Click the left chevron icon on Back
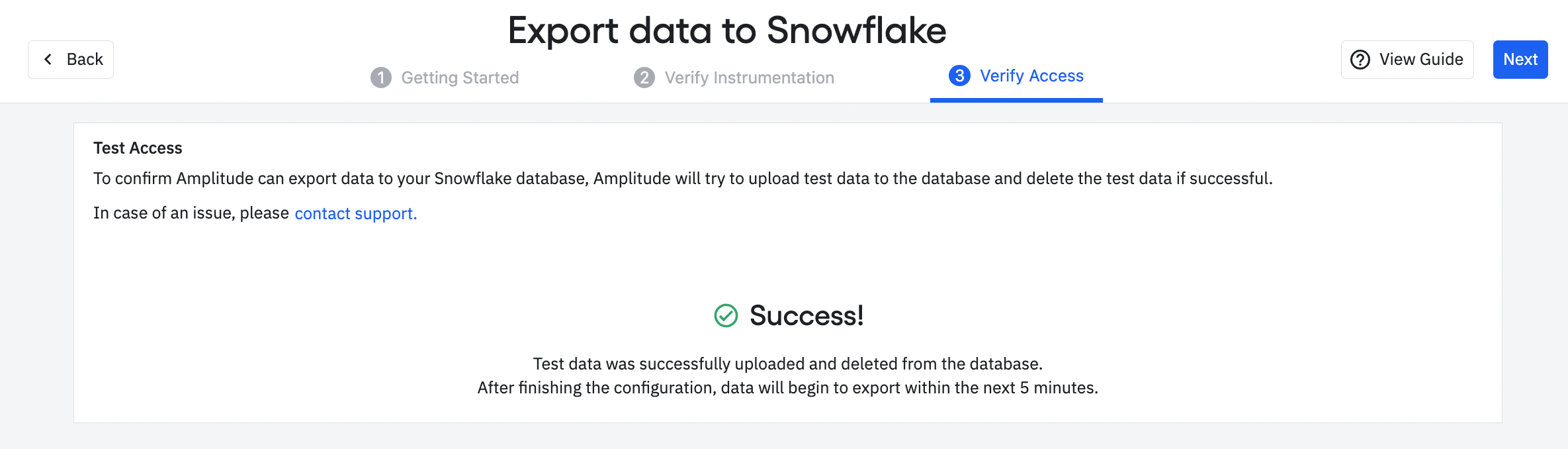This screenshot has width=1568, height=449. click(x=48, y=60)
